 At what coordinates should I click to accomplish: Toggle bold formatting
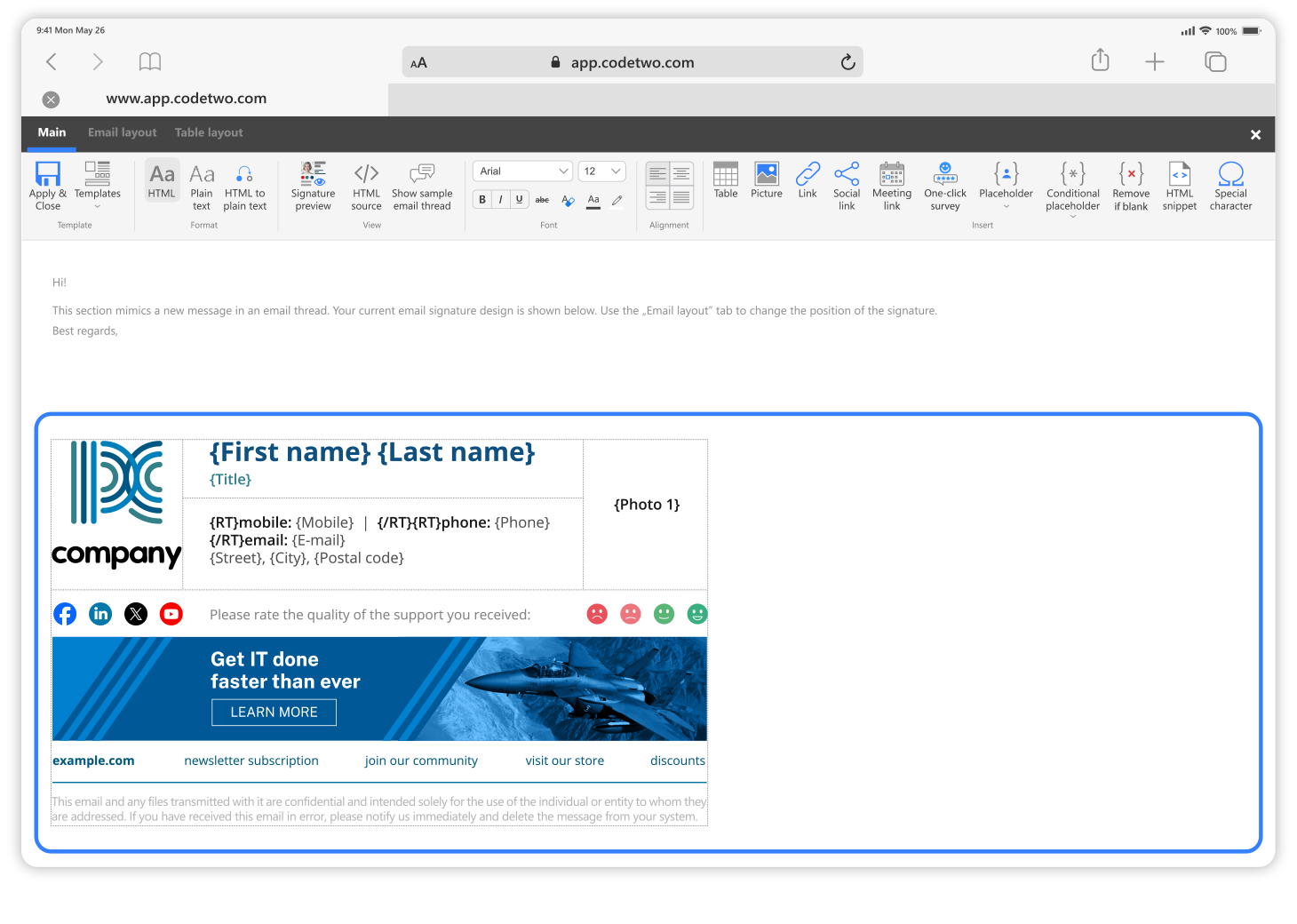[x=482, y=200]
